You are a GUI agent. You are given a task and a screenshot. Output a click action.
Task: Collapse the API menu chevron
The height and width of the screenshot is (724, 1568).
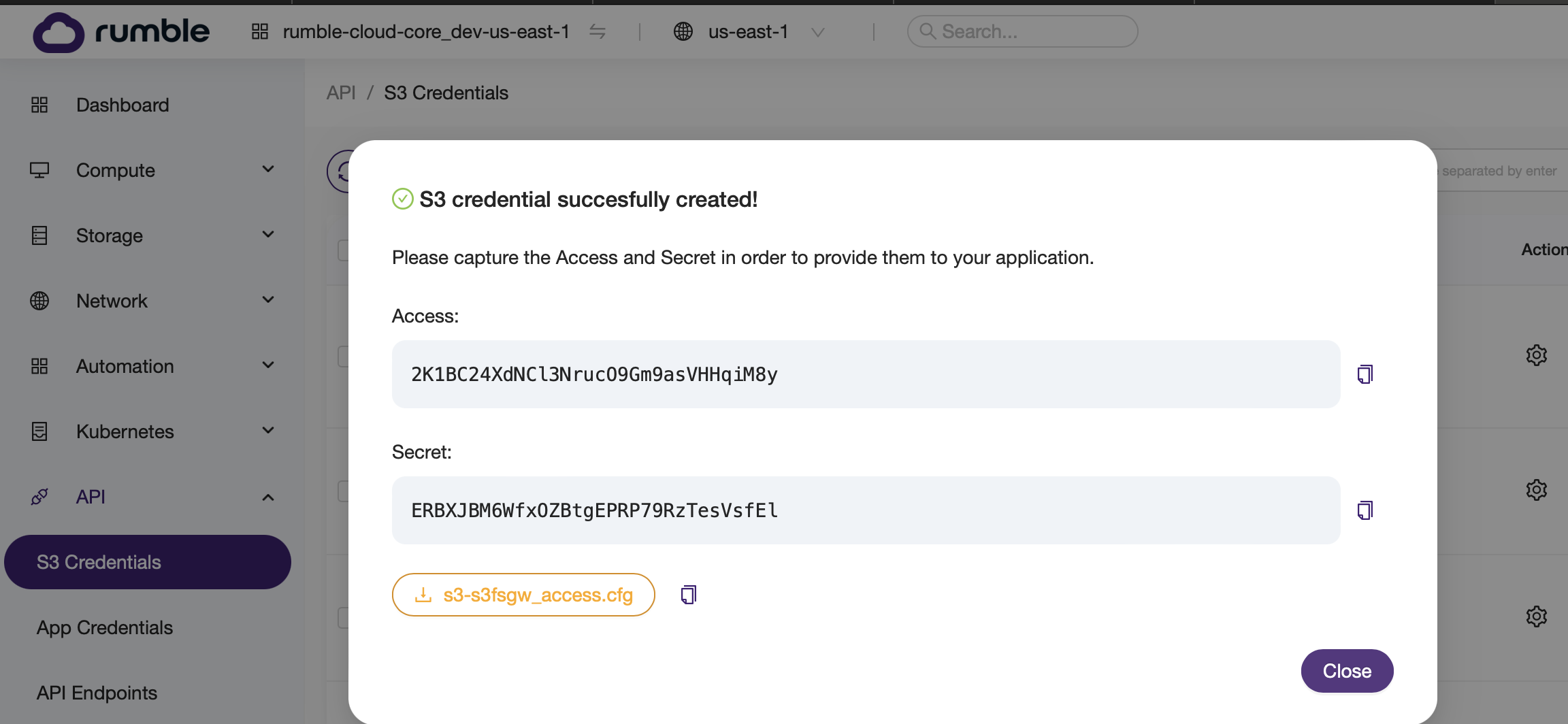coord(268,497)
